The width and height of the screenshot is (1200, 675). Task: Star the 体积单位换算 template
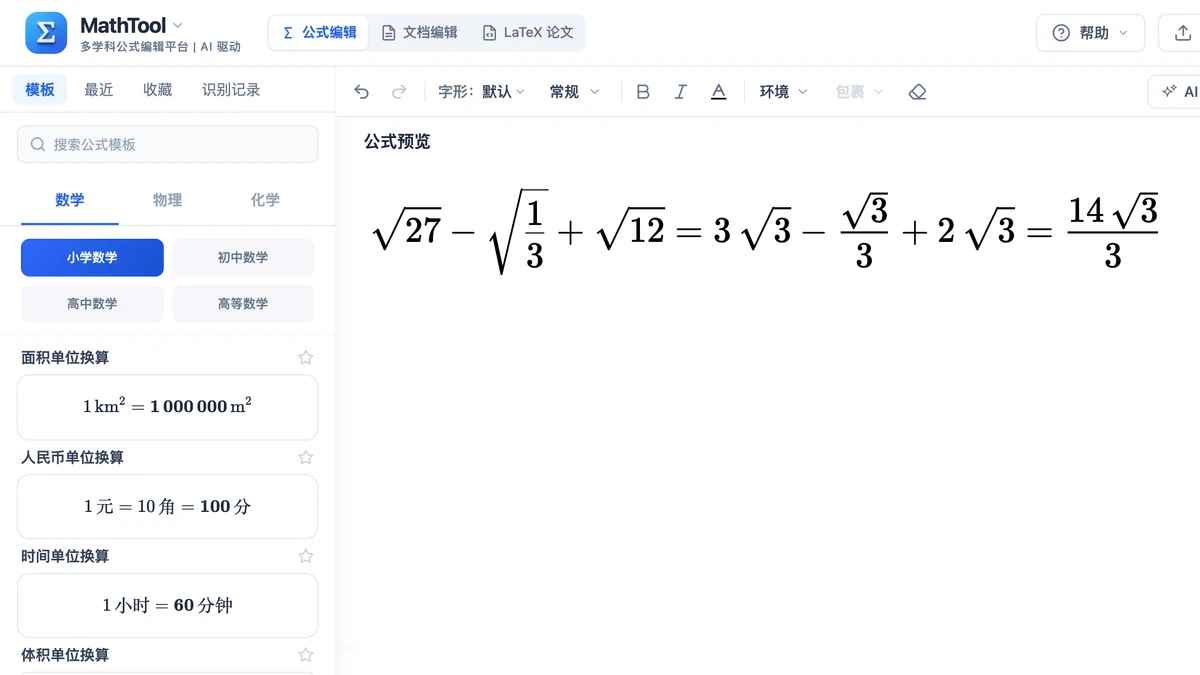click(306, 655)
